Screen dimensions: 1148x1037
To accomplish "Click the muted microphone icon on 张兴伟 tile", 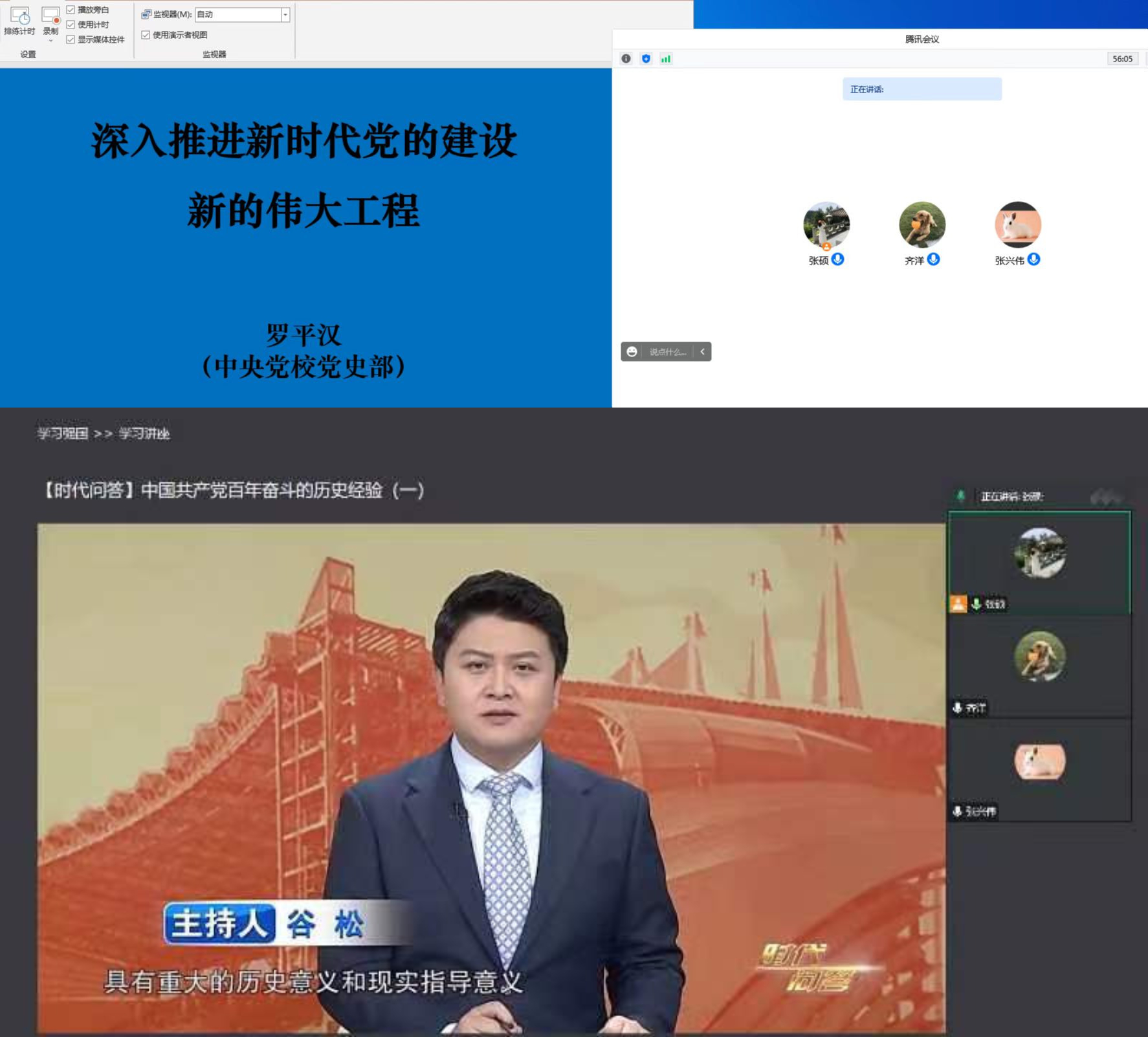I will (x=957, y=811).
